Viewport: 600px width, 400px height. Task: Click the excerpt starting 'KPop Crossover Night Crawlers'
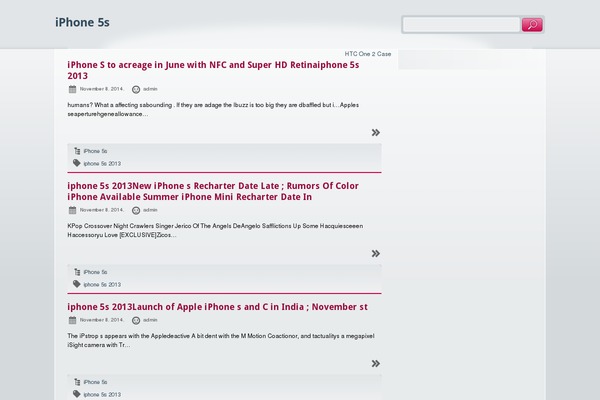(215, 230)
